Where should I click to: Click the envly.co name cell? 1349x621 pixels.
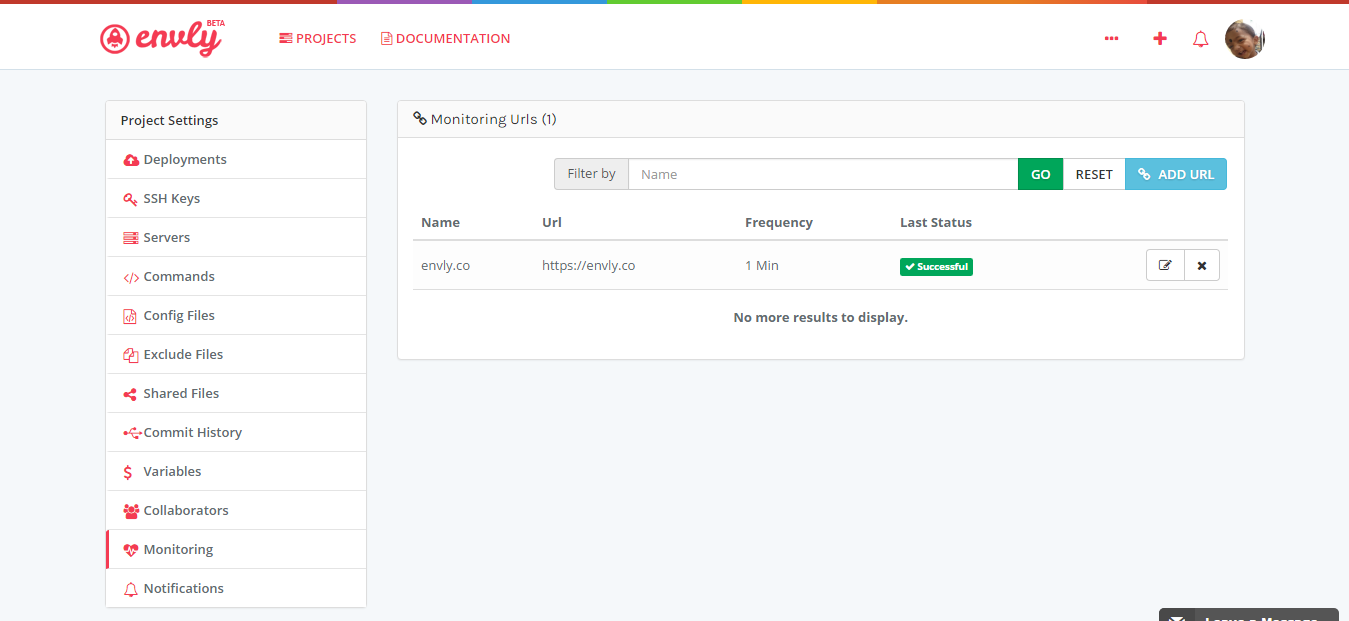(x=446, y=266)
